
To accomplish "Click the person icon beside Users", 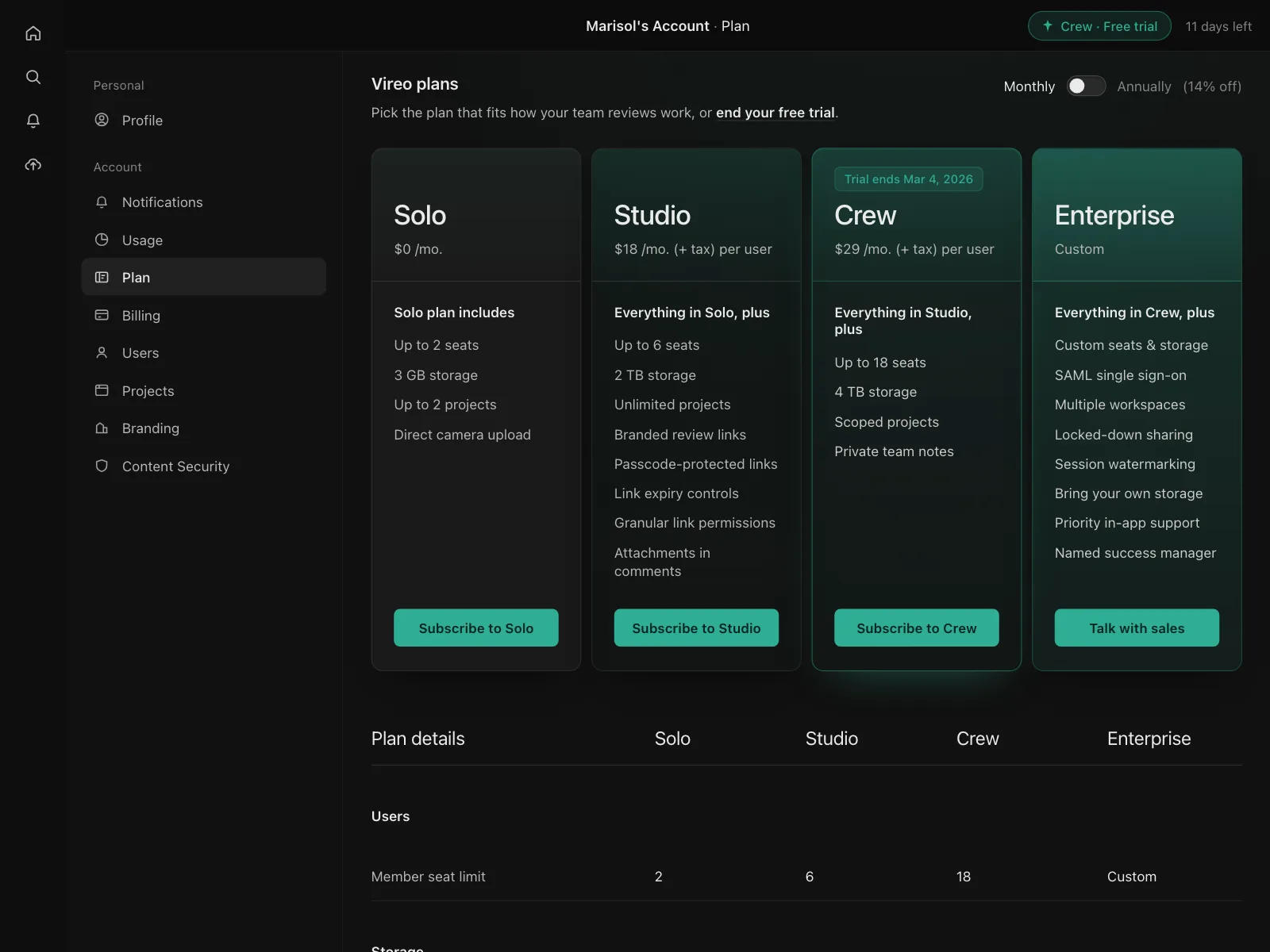I will click(102, 352).
